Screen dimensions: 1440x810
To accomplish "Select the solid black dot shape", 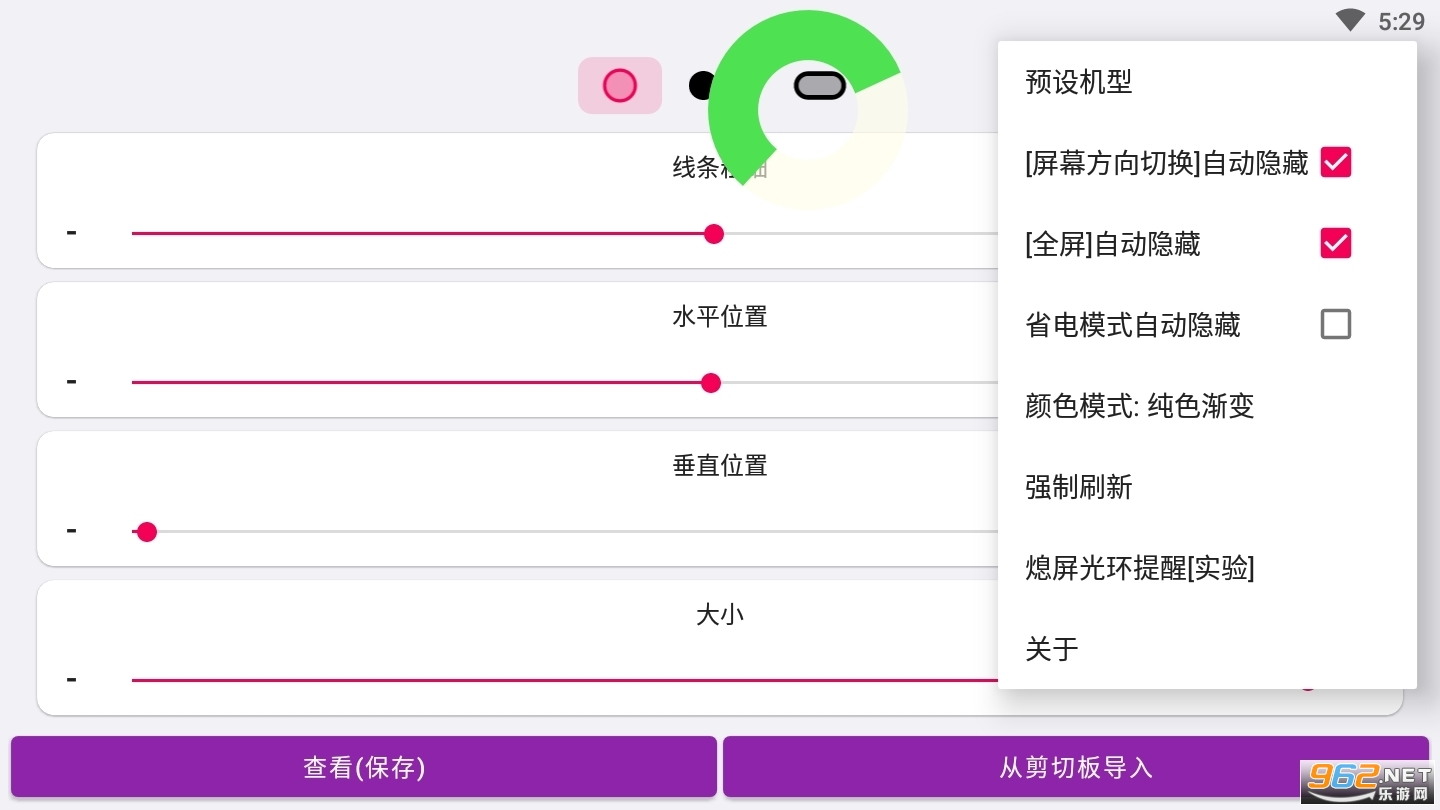I will point(701,86).
